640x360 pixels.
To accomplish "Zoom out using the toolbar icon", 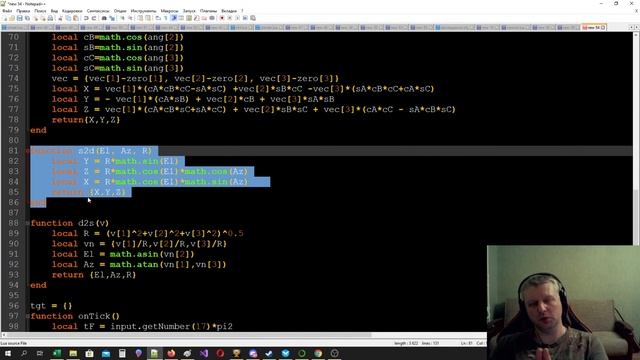I will (131, 18).
